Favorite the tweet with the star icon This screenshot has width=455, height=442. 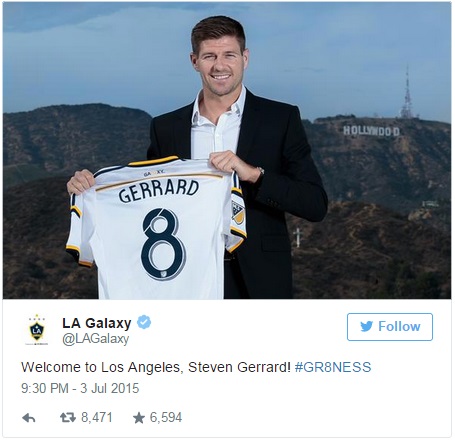pos(139,418)
